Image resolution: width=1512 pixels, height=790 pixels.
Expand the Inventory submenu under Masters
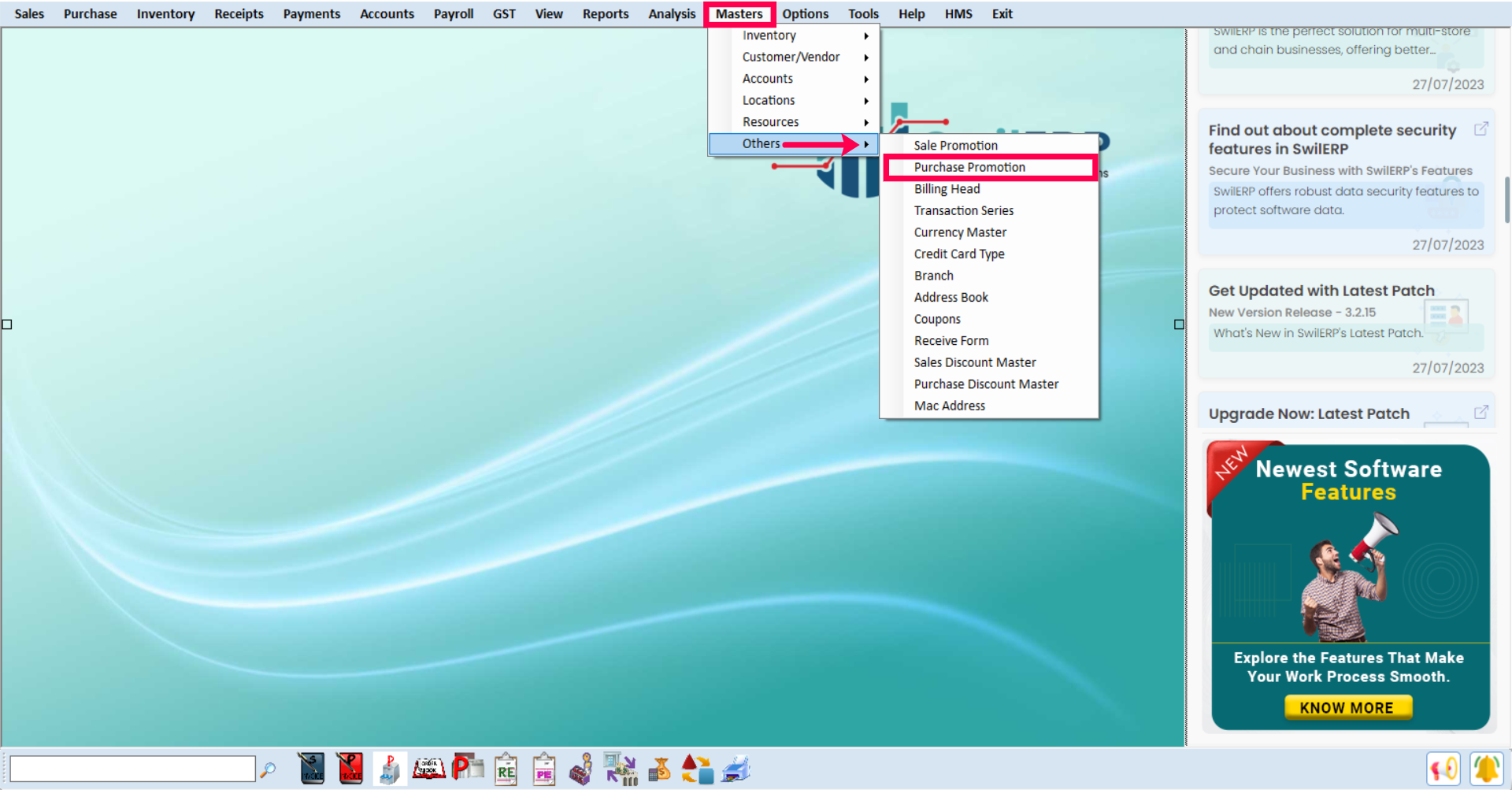tap(794, 35)
